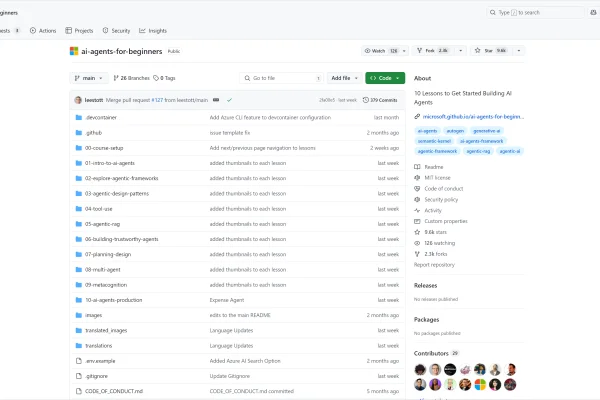600x400 pixels.
Task: Open the Actions tab
Action: (x=43, y=31)
